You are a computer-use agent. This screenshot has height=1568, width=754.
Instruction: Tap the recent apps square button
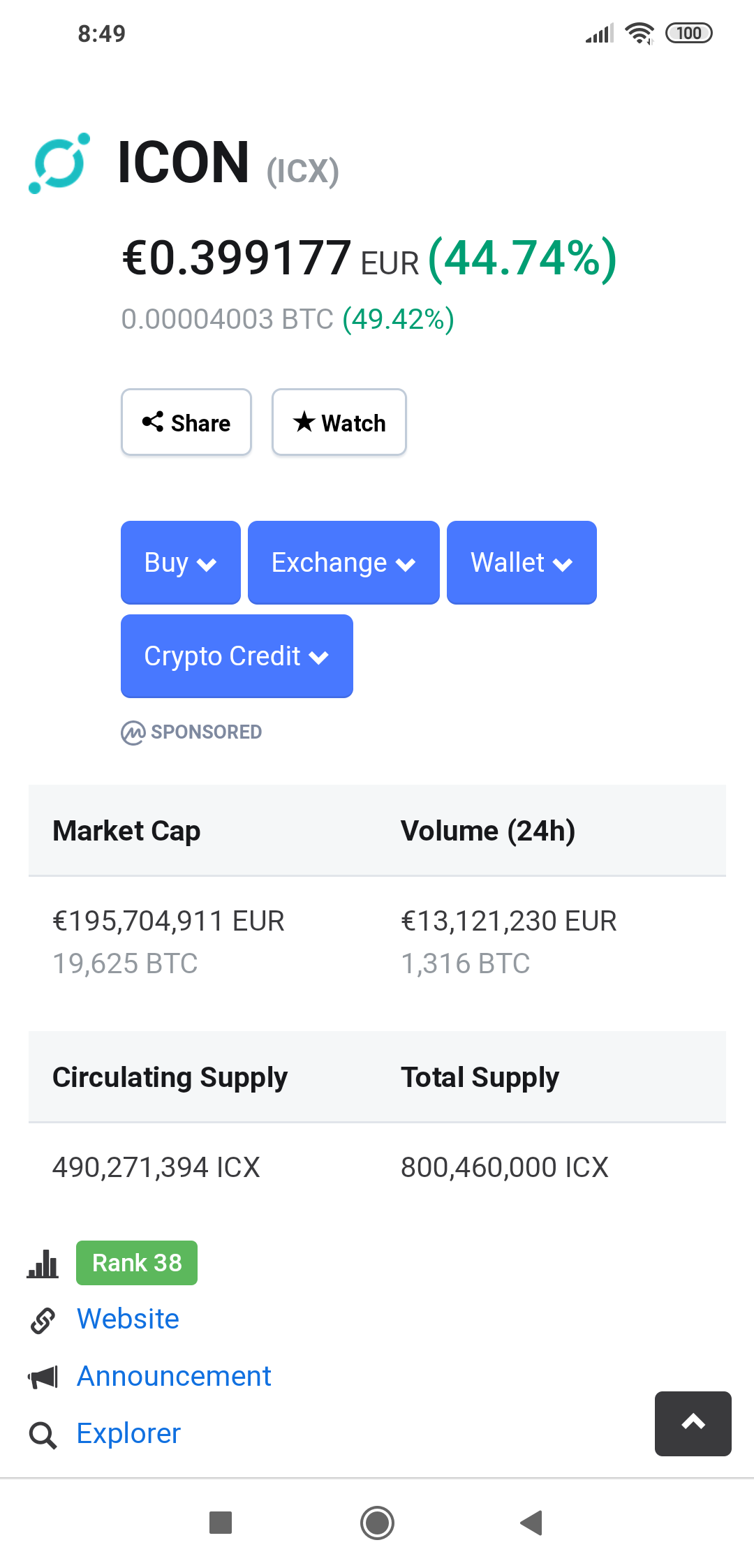[x=221, y=1523]
